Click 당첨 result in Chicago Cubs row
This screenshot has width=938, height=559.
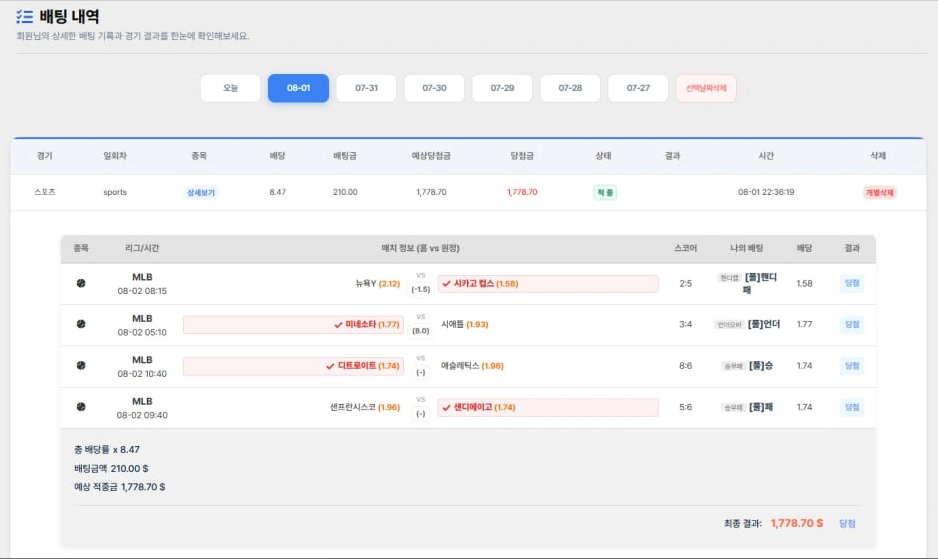pyautogui.click(x=852, y=283)
